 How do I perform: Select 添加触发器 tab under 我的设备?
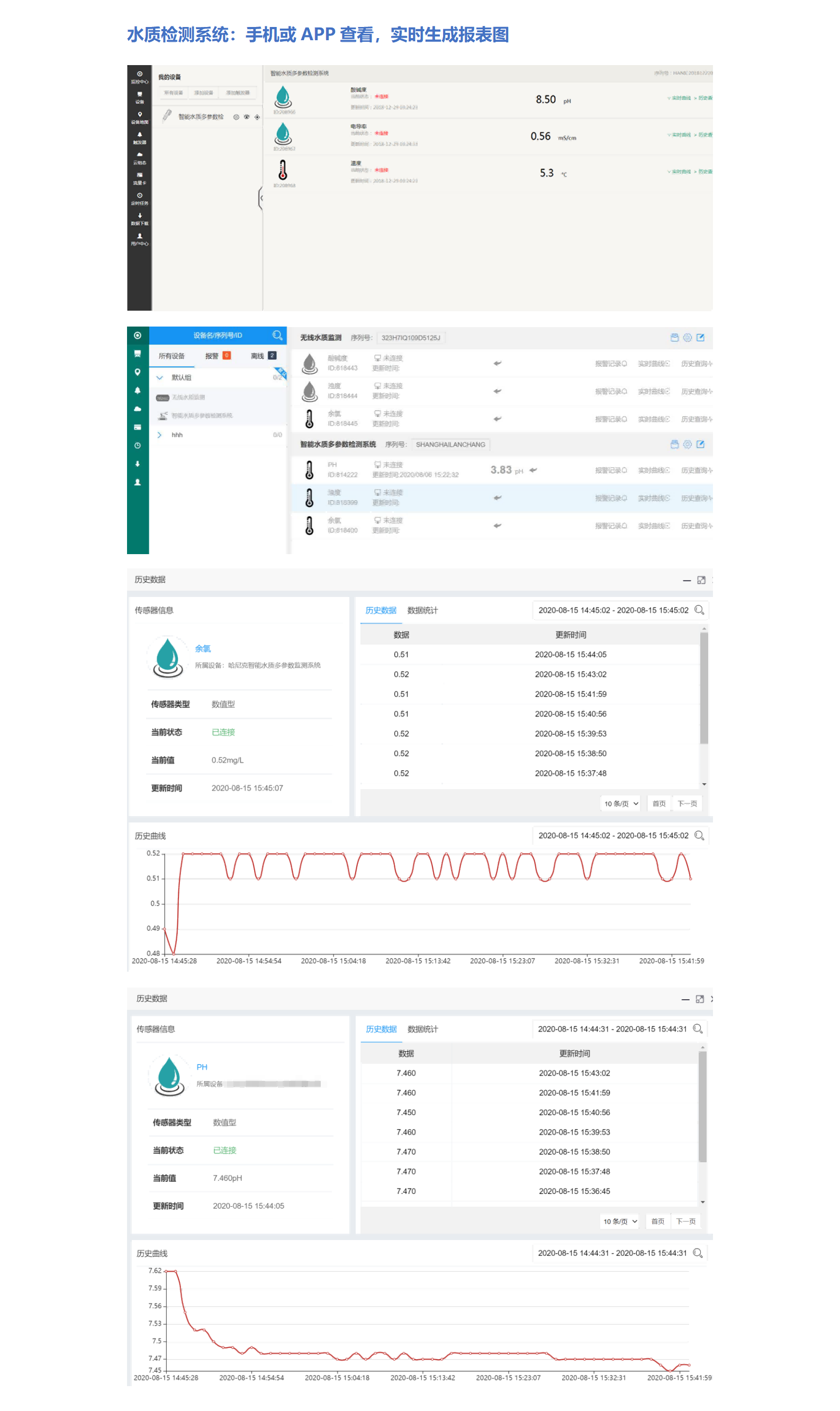click(238, 92)
